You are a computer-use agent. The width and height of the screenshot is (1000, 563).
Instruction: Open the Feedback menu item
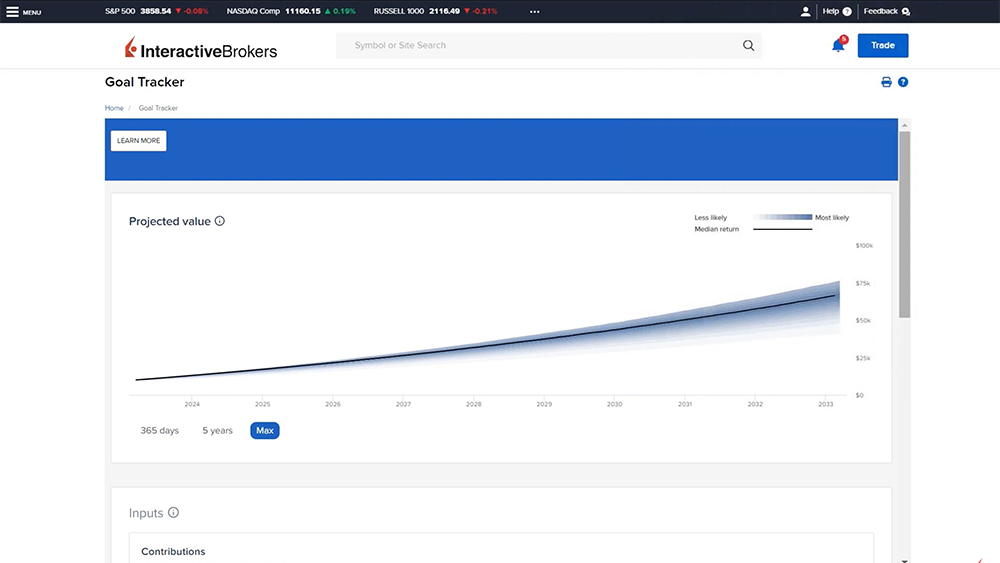(886, 12)
